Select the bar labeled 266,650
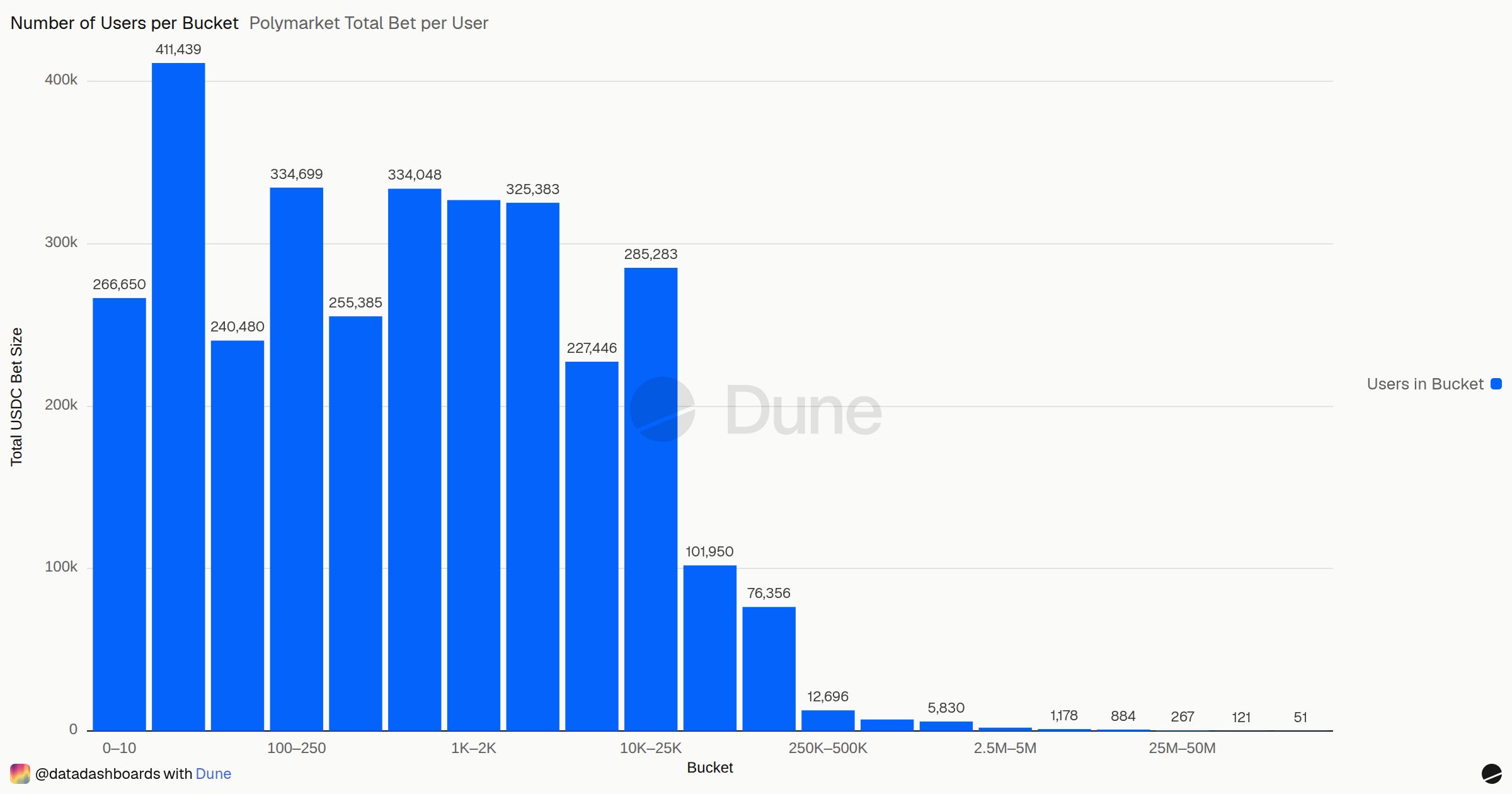 (x=119, y=514)
